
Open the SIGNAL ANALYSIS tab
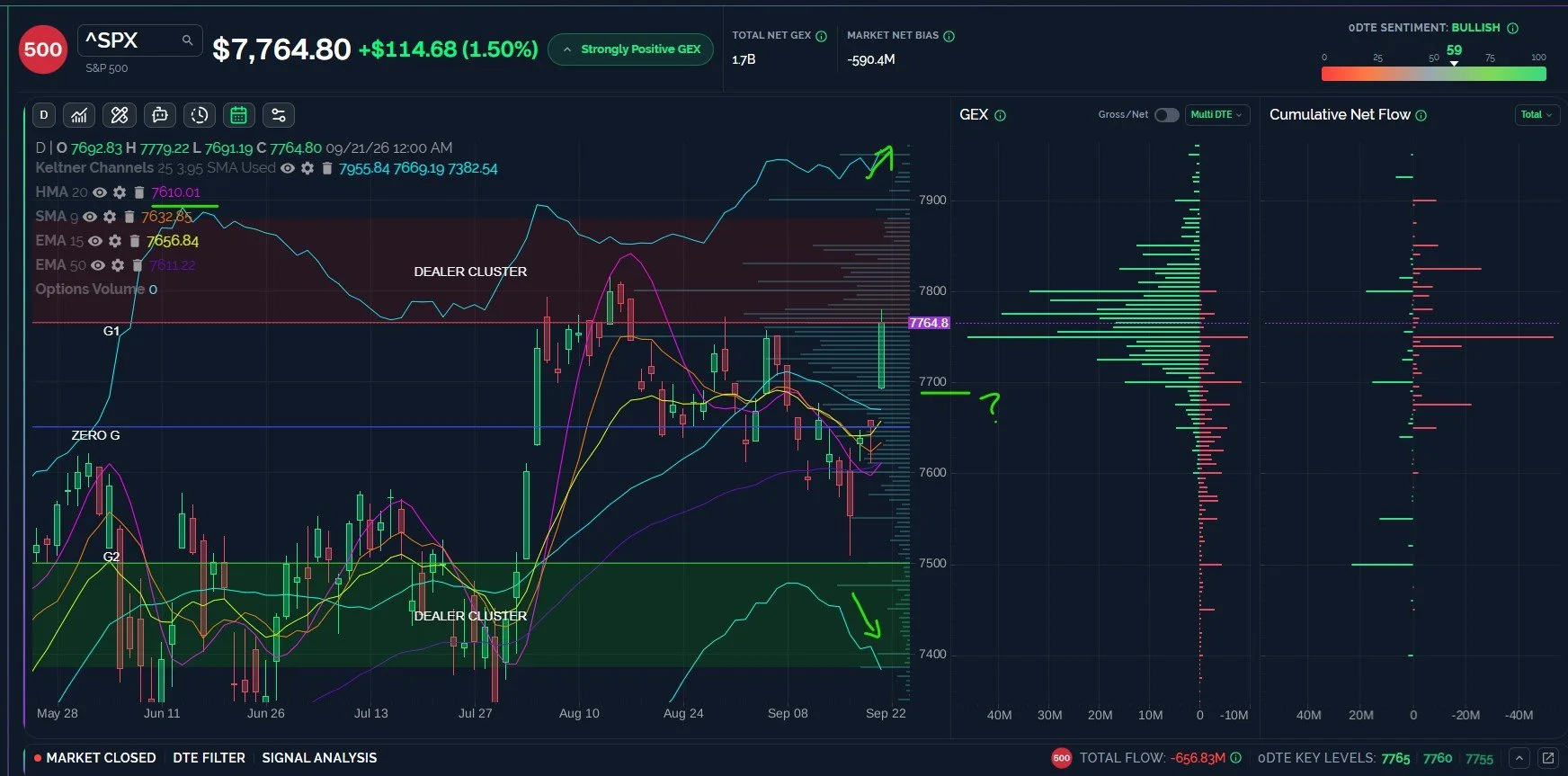click(x=319, y=758)
